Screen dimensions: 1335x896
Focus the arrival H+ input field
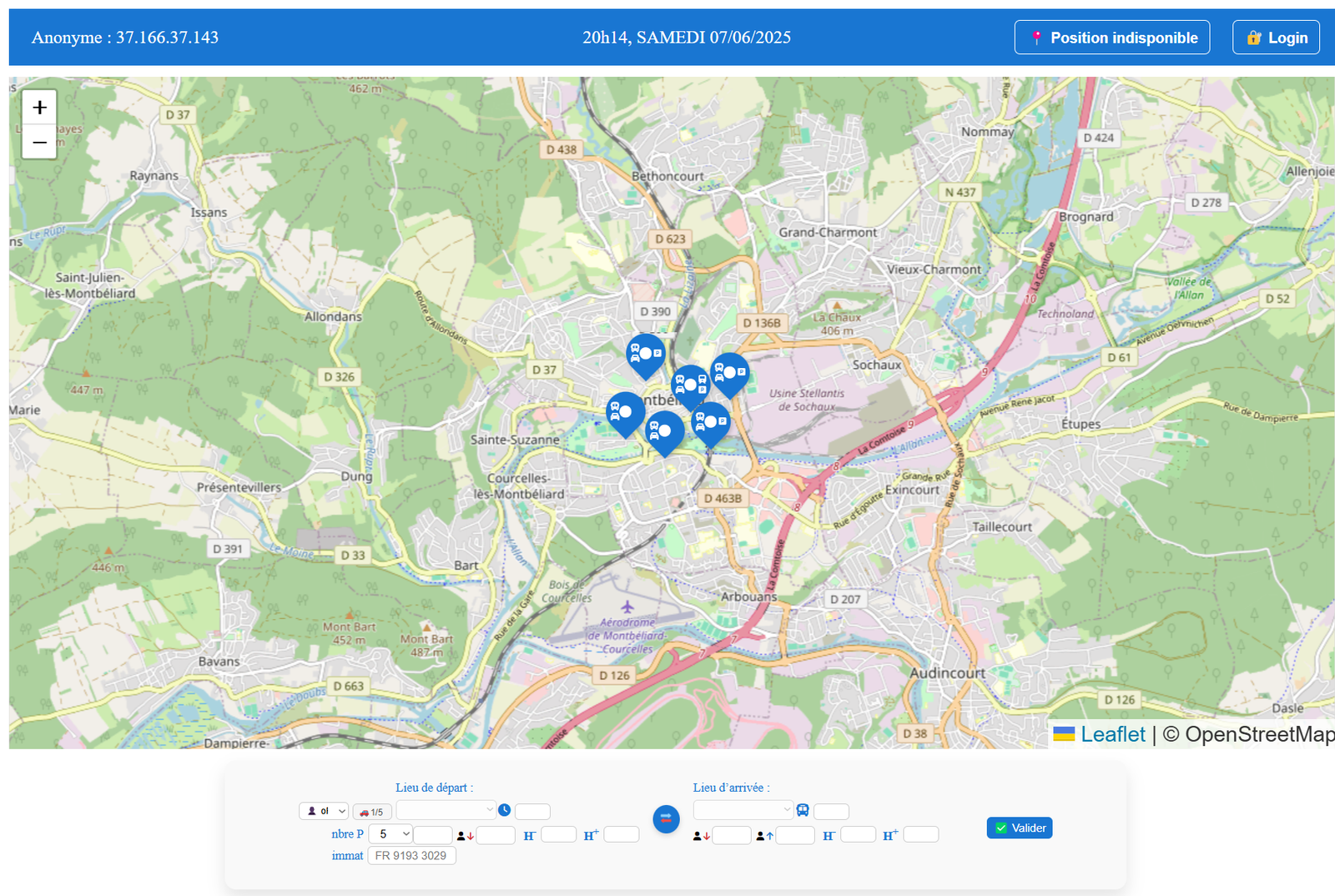pos(921,834)
